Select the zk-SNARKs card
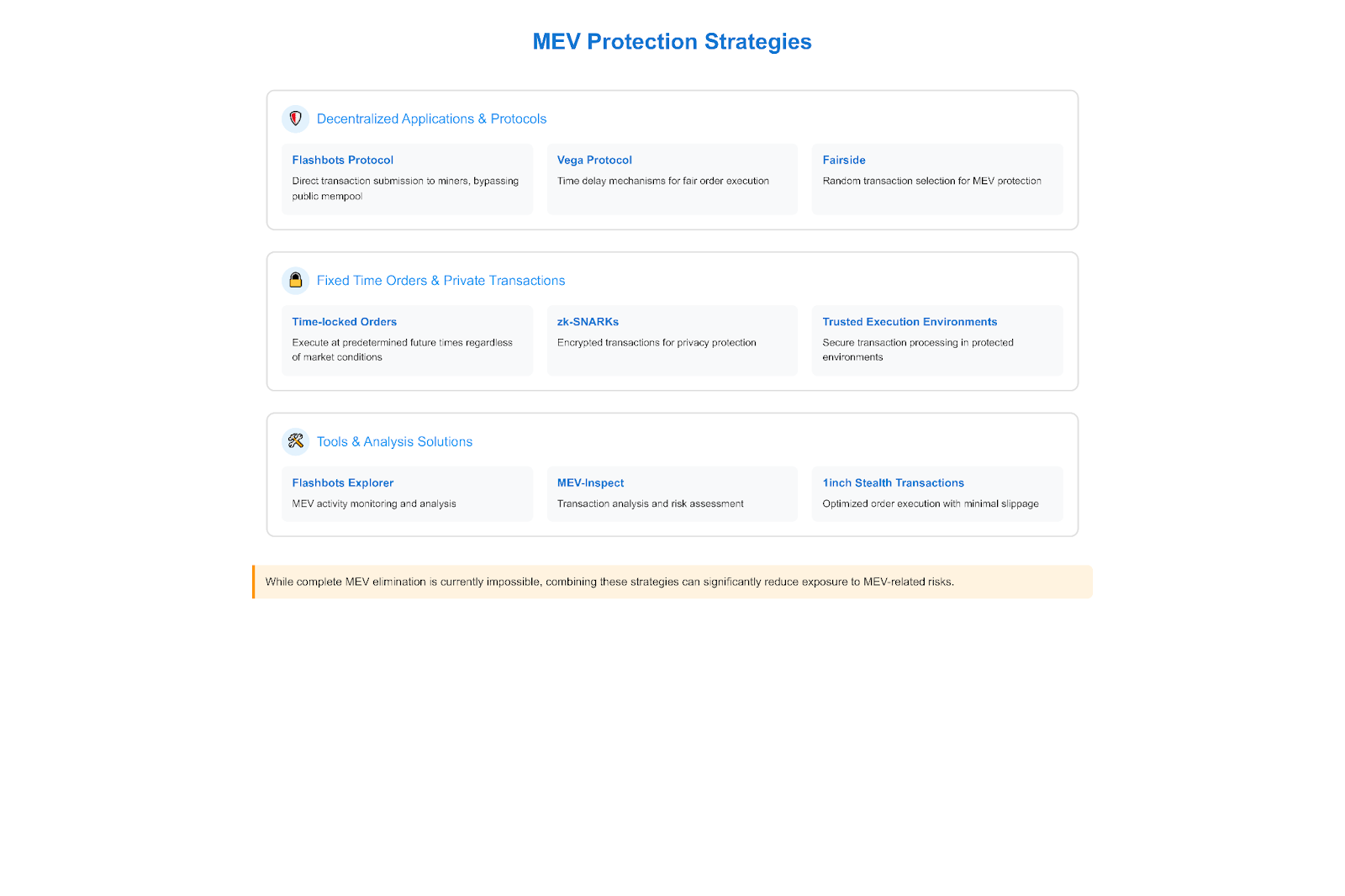The width and height of the screenshot is (1345, 896). pos(672,340)
